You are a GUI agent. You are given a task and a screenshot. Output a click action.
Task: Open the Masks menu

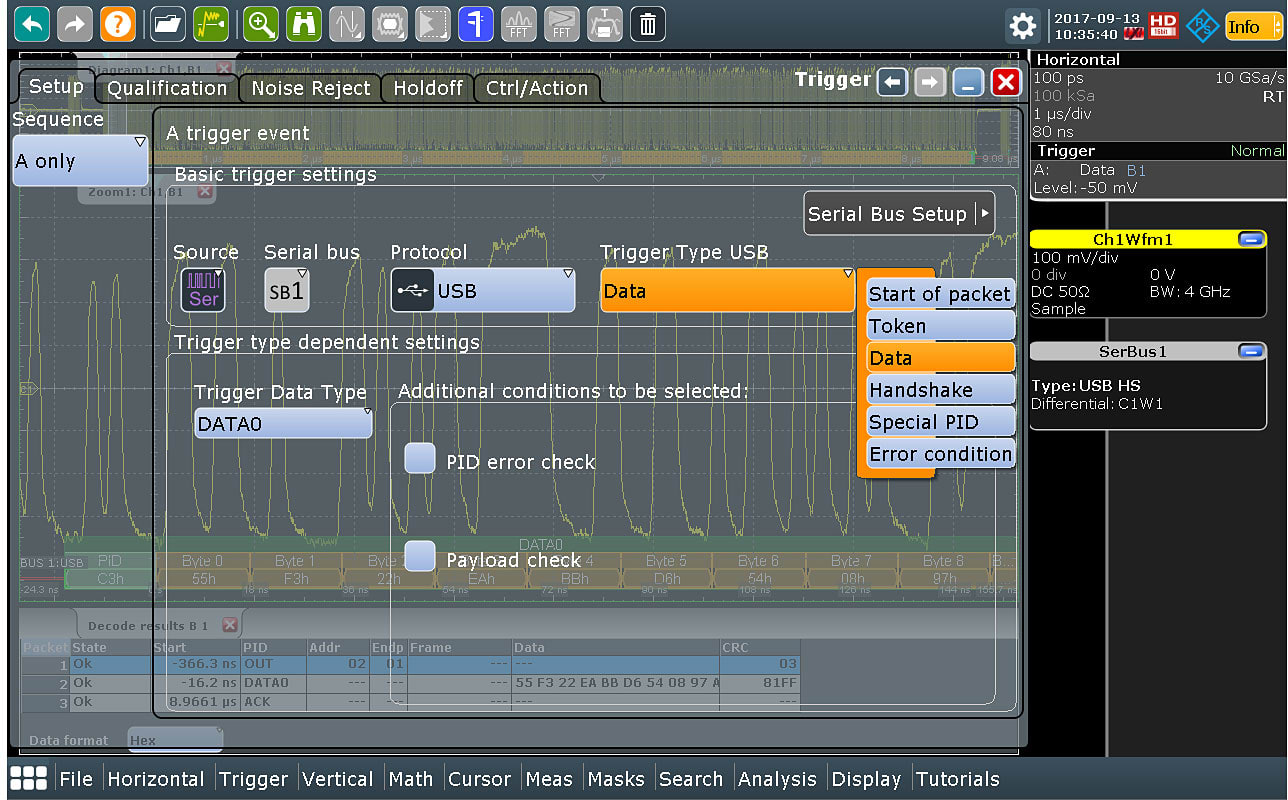coord(616,779)
